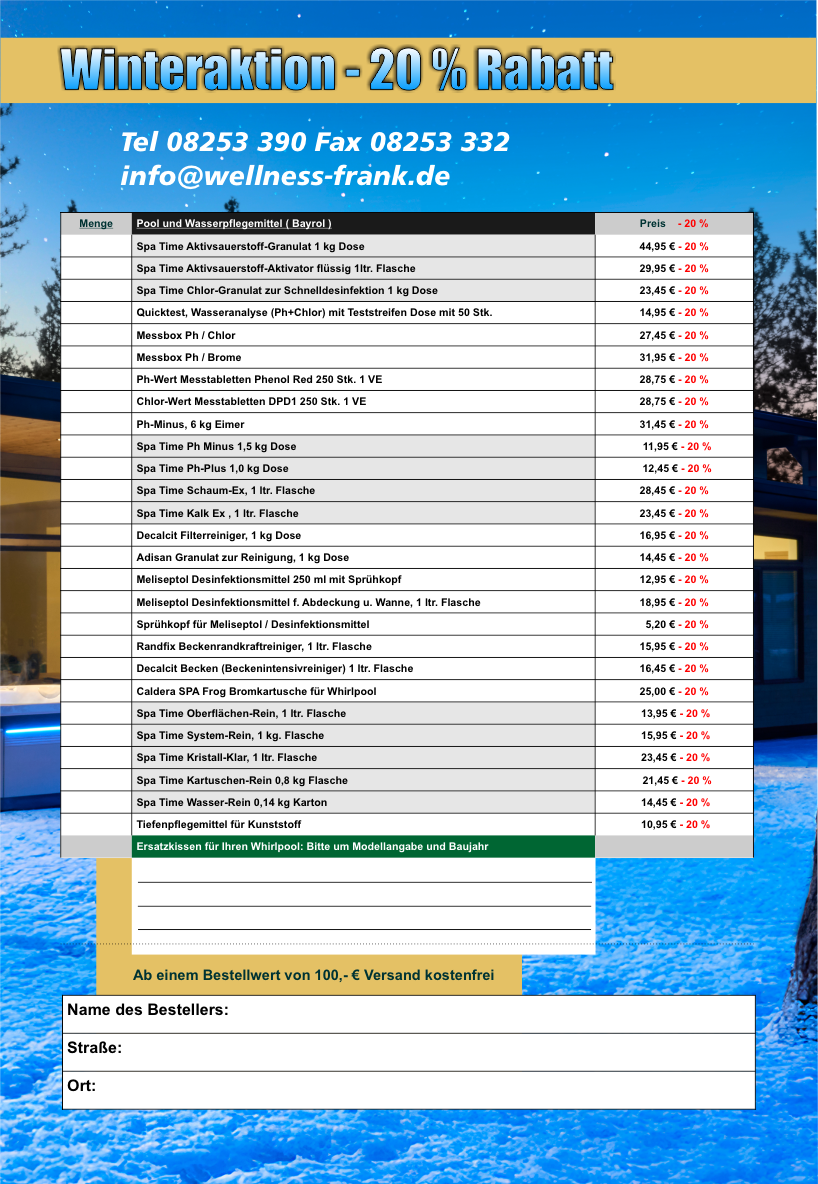Select Messbox Ph / Chlor product name
This screenshot has width=818, height=1184.
tap(186, 335)
